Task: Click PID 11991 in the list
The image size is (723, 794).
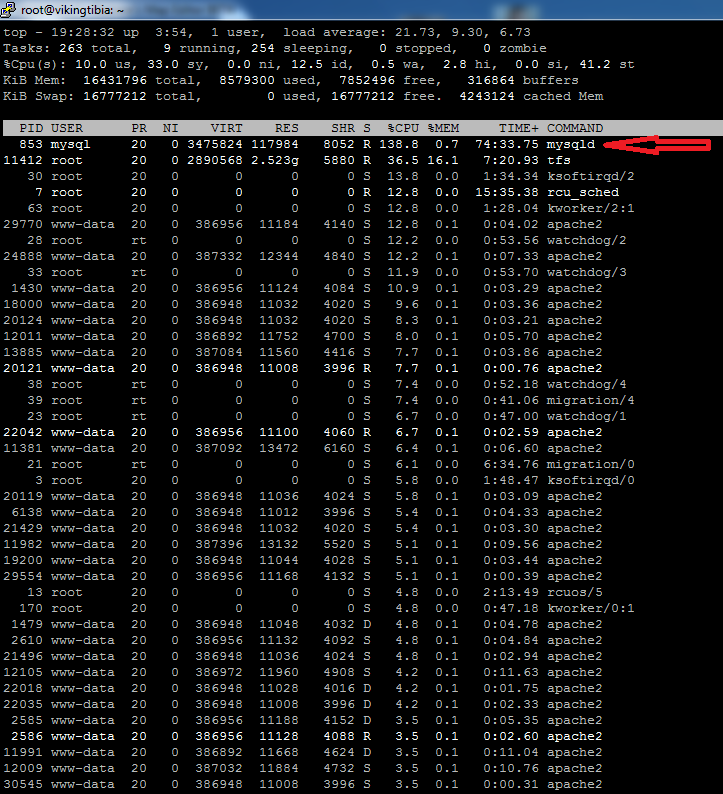Action: [23, 752]
